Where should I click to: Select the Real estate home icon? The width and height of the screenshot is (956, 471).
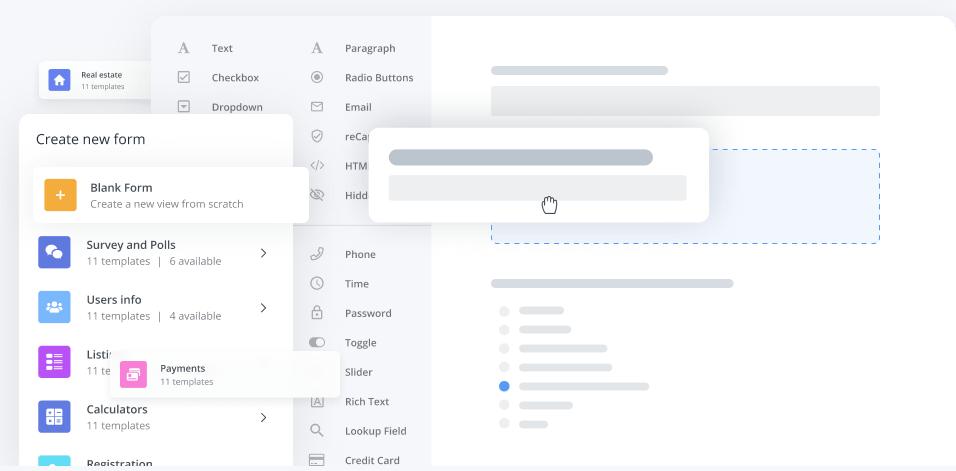pos(60,79)
